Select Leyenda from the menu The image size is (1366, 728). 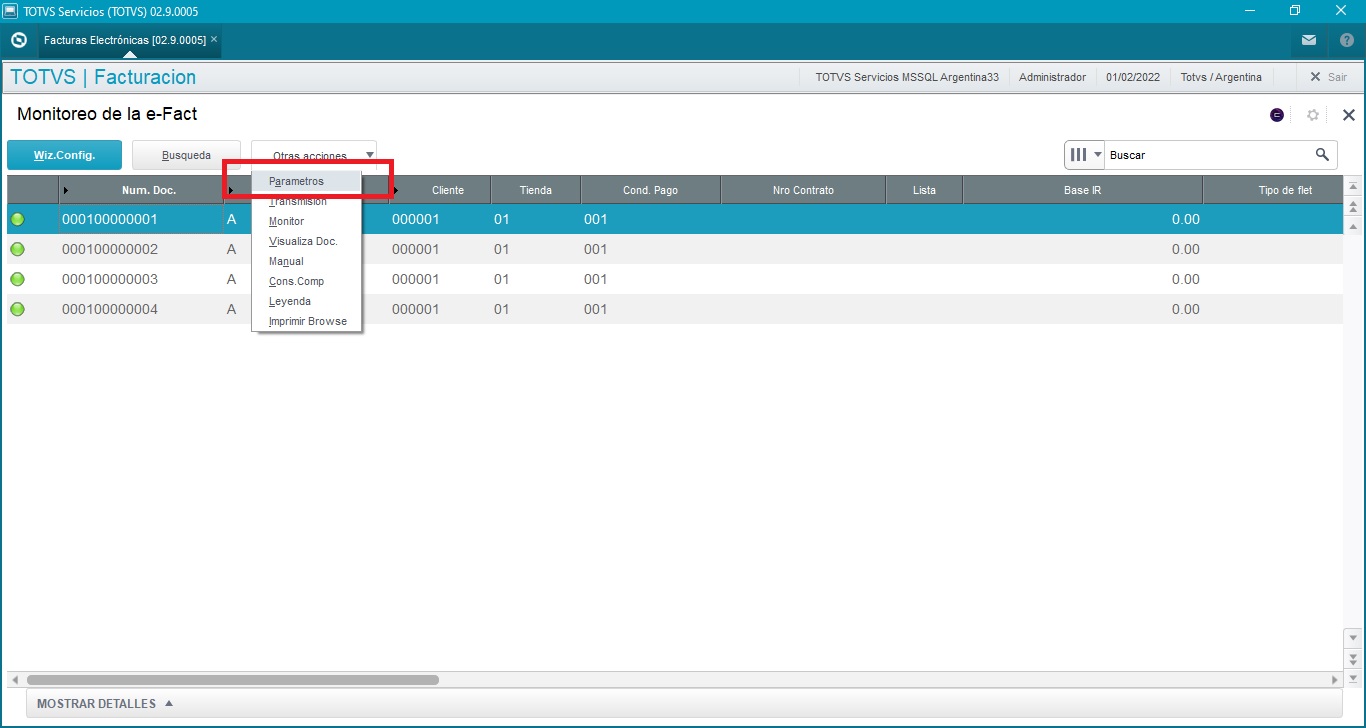306,301
